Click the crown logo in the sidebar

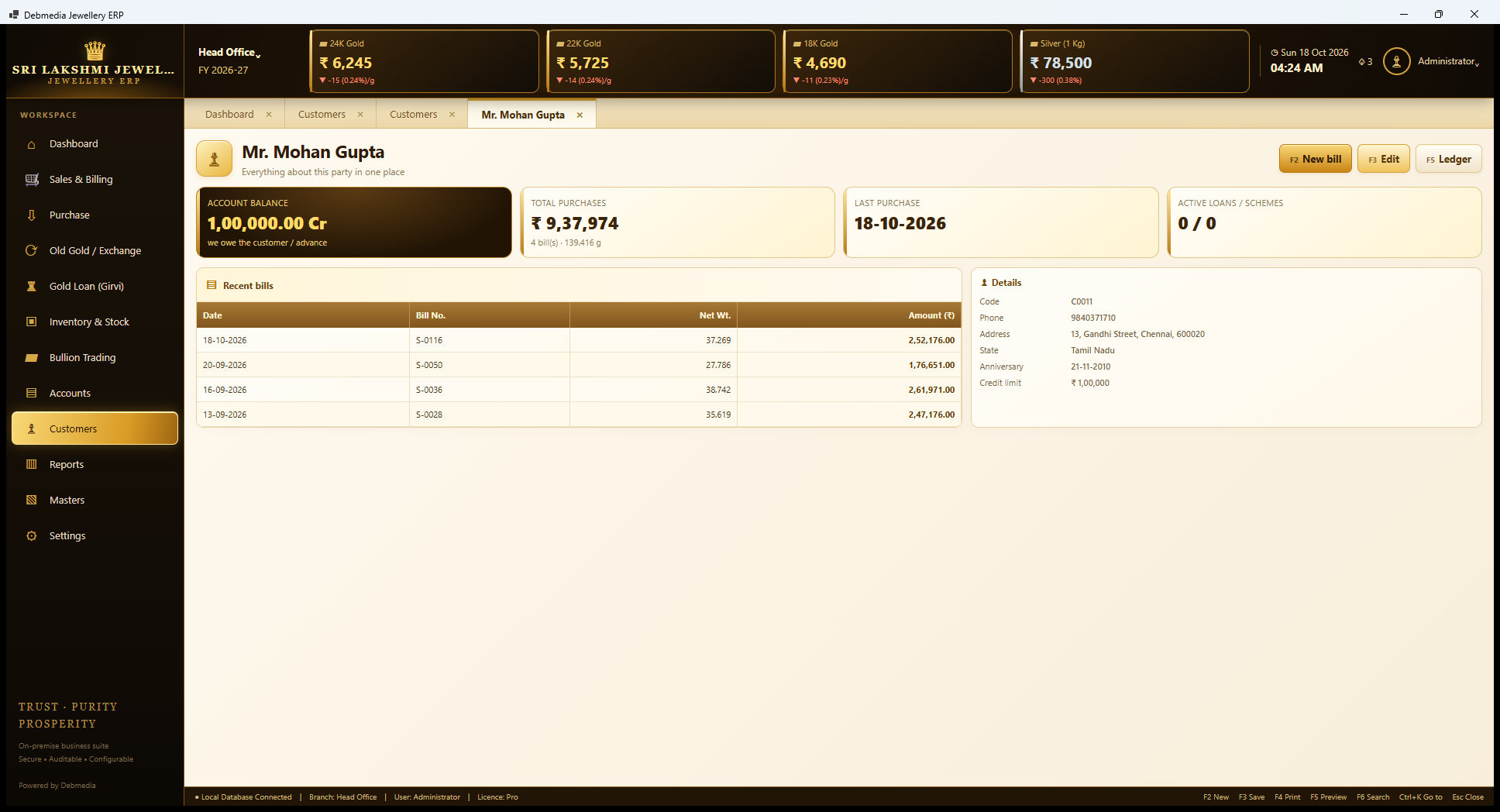pos(95,50)
